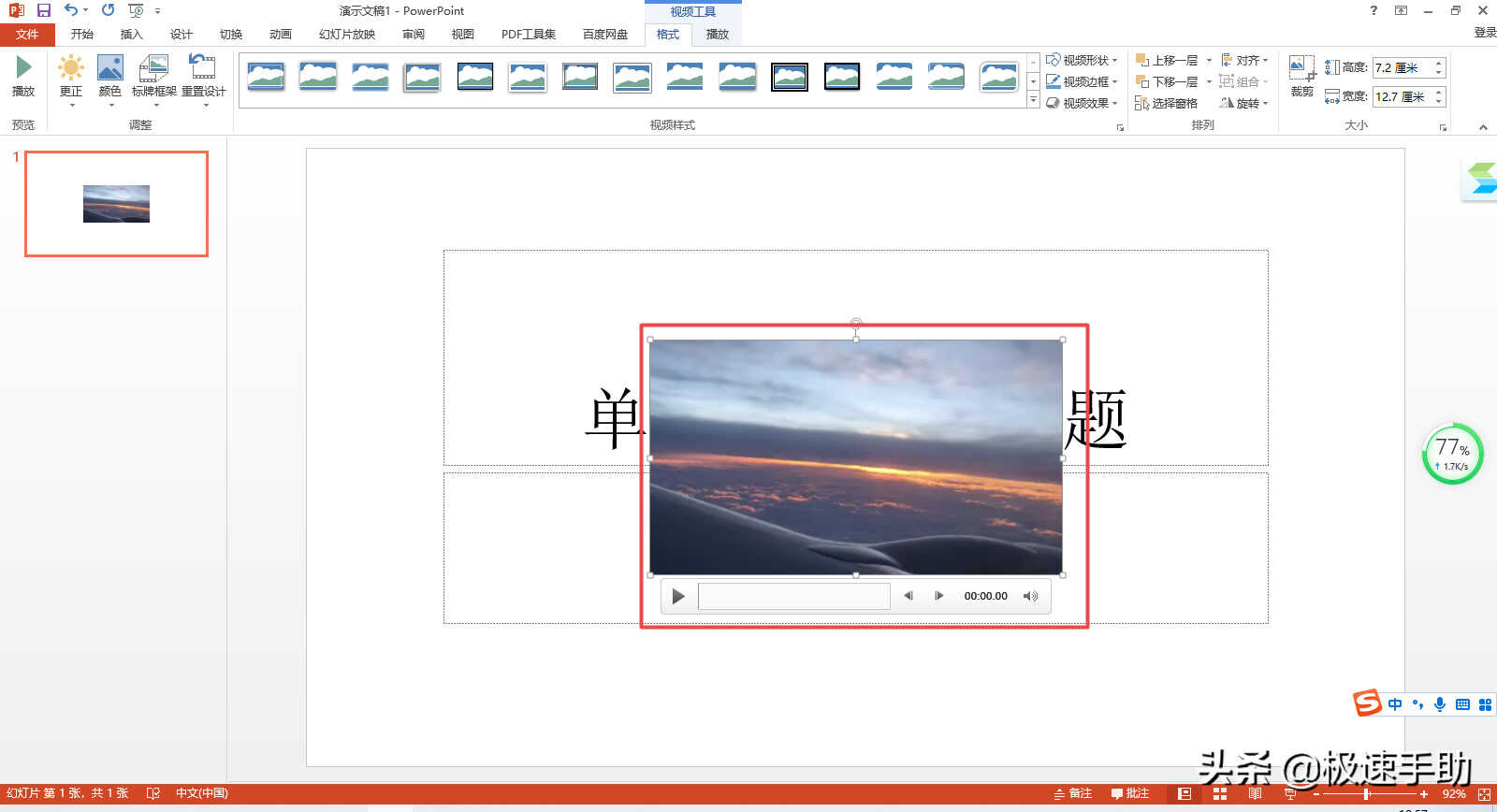1497x812 pixels.
Task: Switch to slide sorter view icon
Action: coord(1219,793)
